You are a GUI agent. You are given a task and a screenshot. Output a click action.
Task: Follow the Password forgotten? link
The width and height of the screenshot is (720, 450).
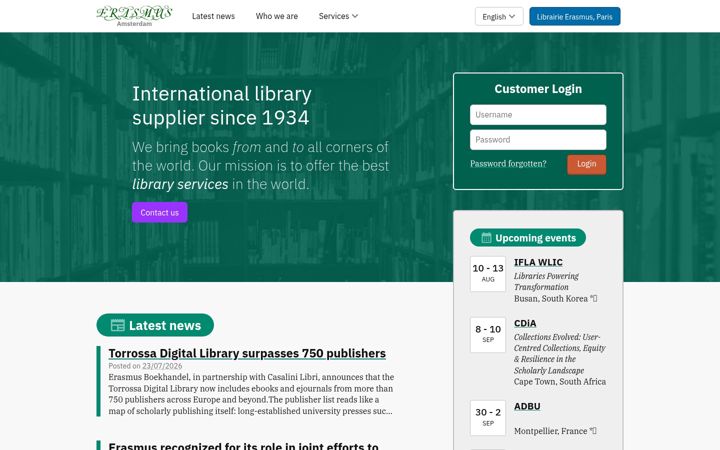508,163
